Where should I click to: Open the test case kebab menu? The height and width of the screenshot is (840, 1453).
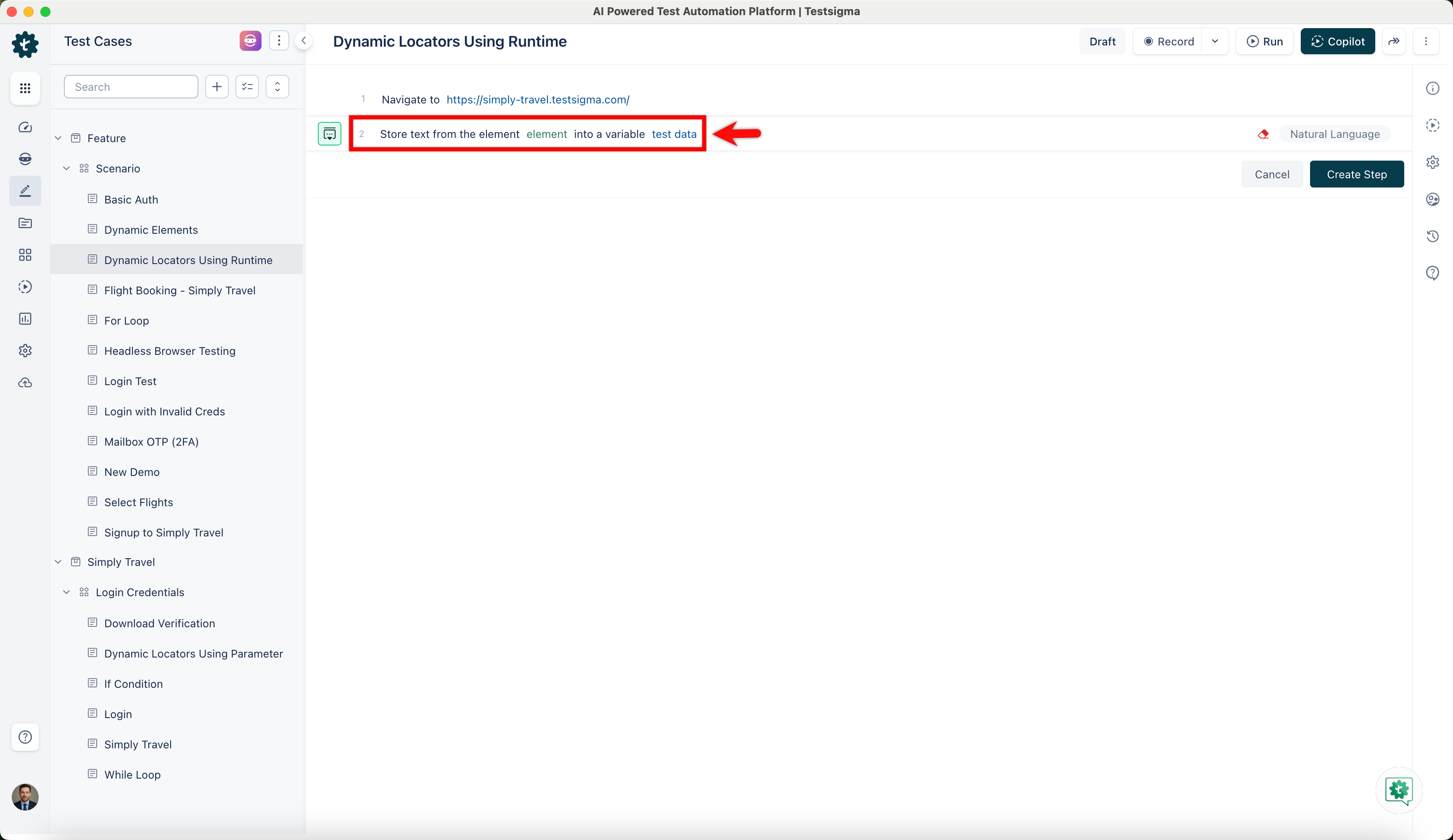tap(1426, 42)
